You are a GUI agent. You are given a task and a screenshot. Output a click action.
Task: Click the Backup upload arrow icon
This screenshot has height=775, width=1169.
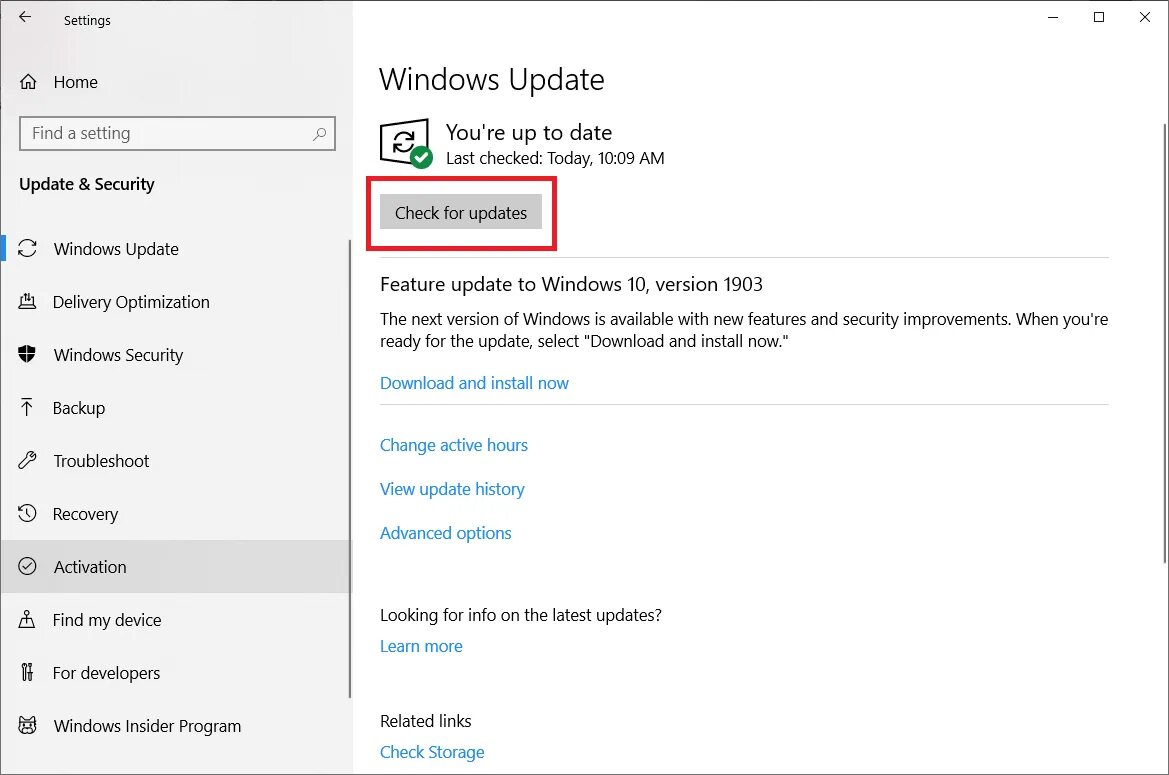point(27,407)
